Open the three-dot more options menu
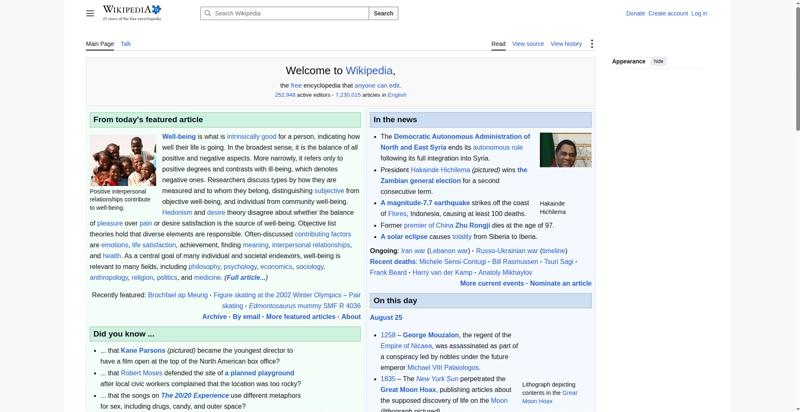Screen dimensions: 800x412 click(x=591, y=44)
